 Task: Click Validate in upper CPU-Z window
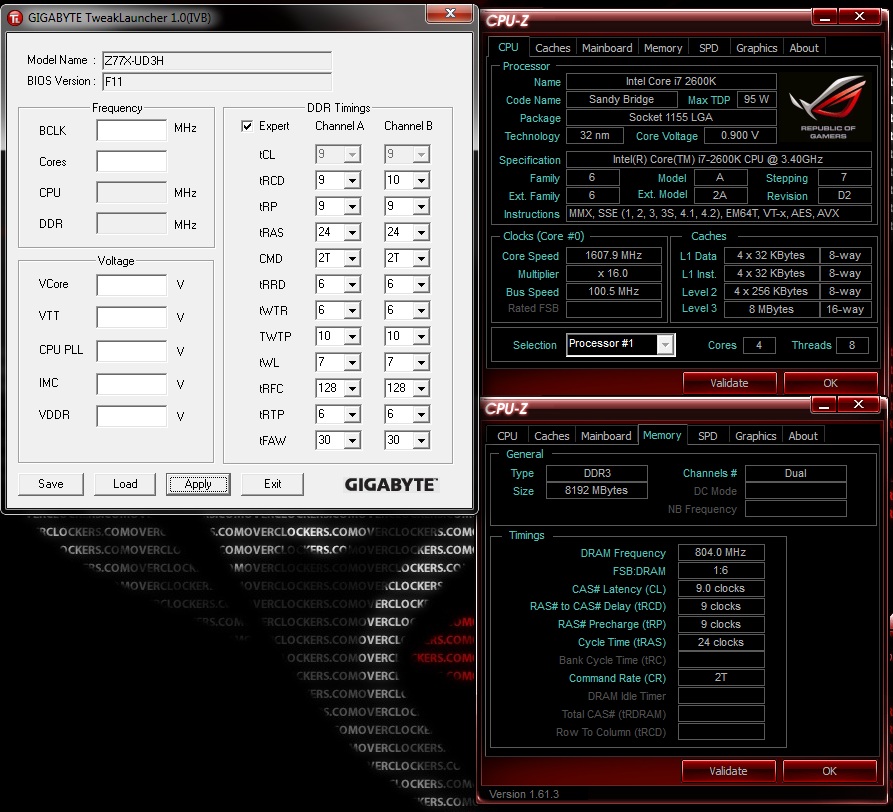tap(729, 383)
